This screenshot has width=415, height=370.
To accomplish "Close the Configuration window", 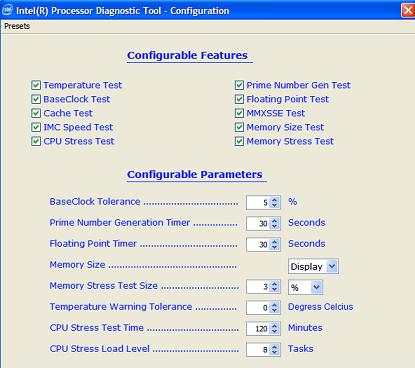I will point(408,10).
